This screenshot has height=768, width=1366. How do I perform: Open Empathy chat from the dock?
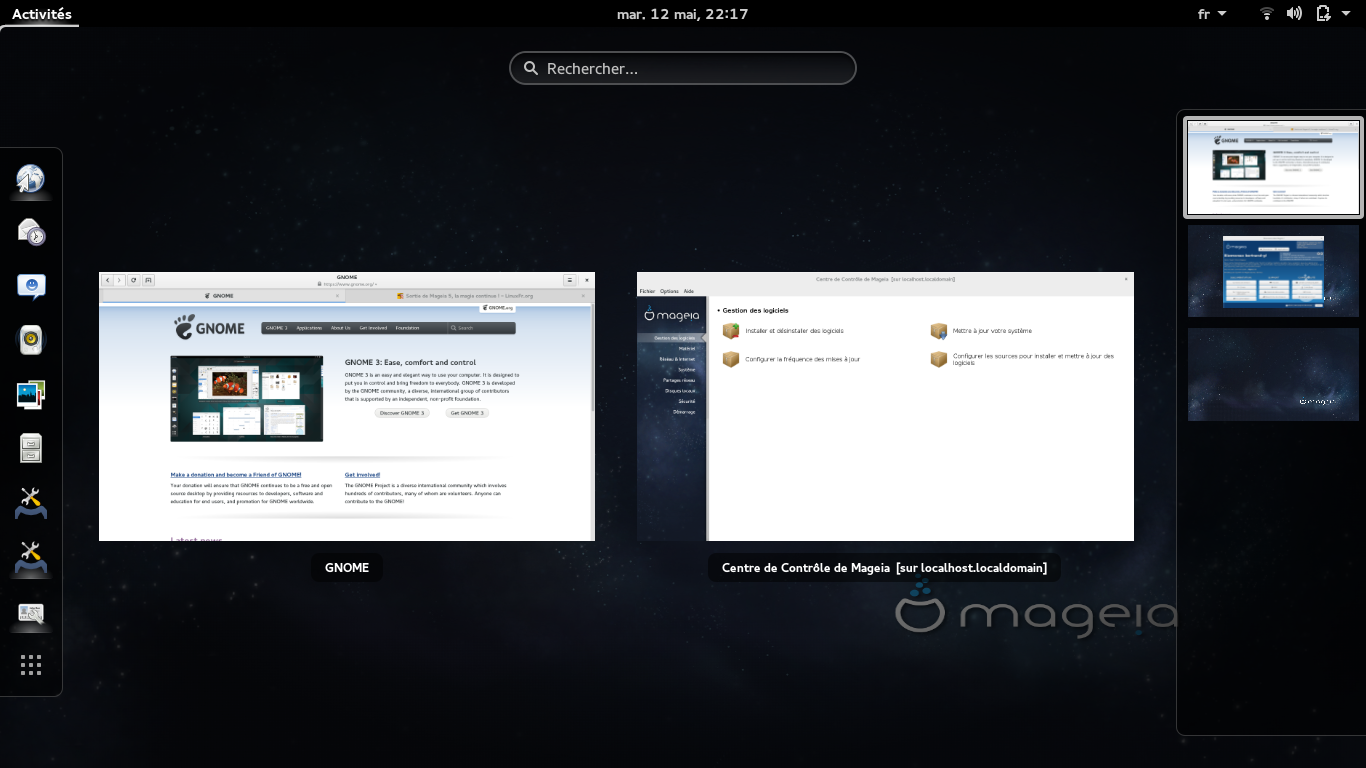click(x=30, y=287)
